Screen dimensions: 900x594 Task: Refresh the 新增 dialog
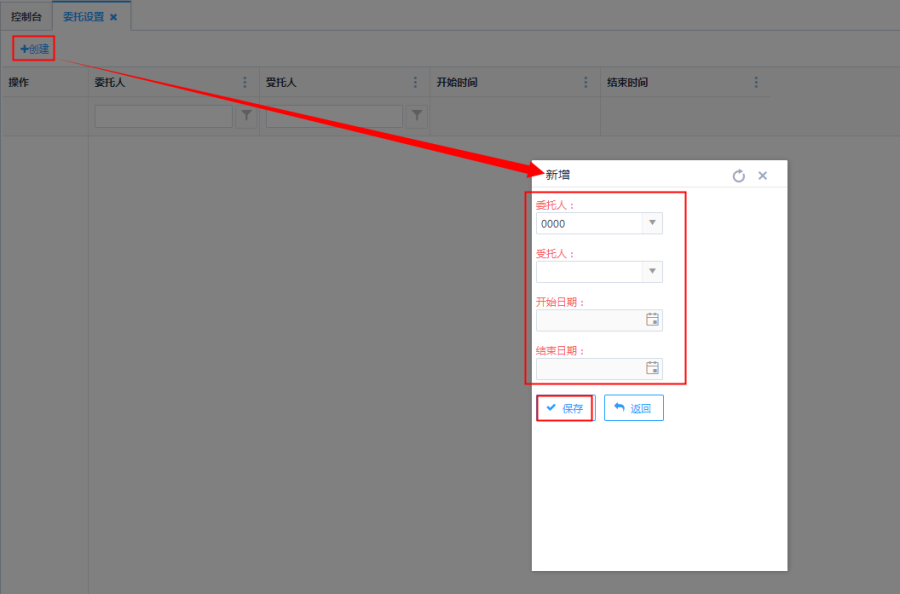tap(739, 176)
